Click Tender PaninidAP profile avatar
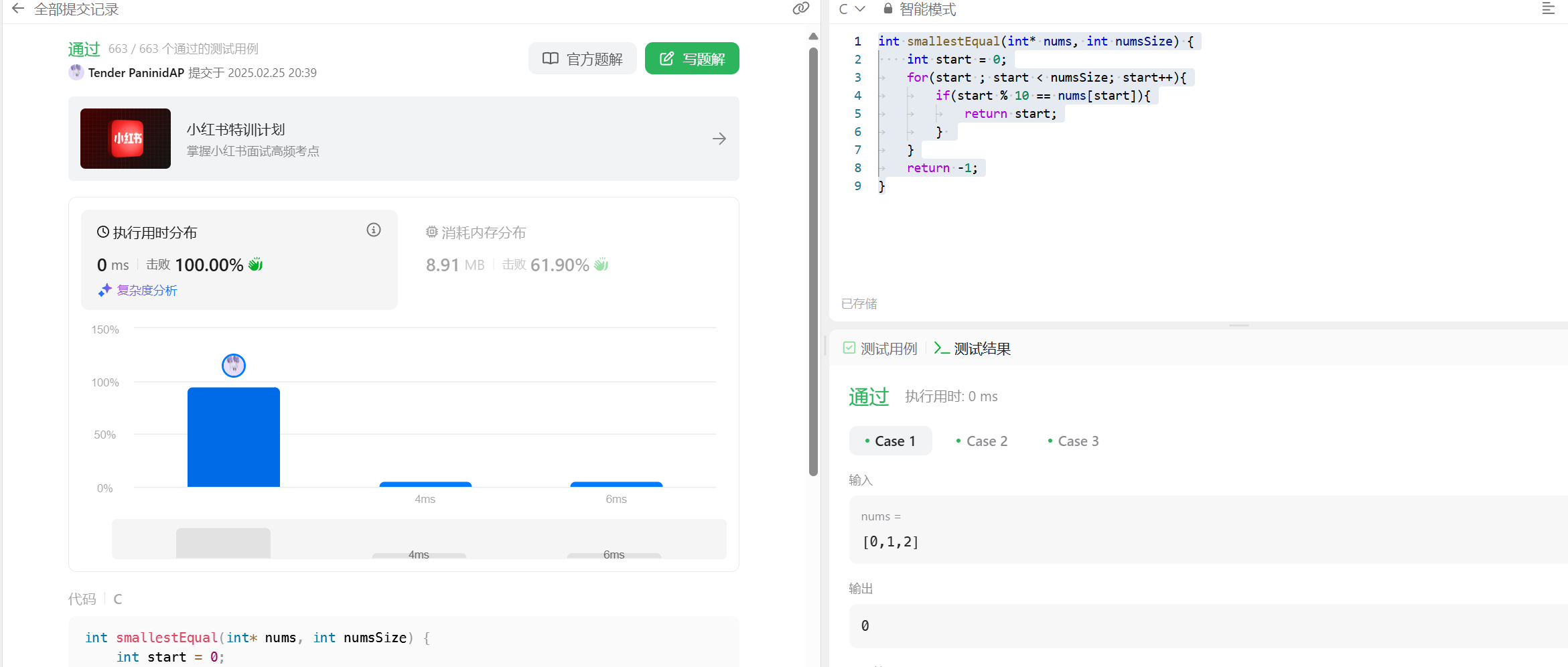Screen dimensions: 1568x667 coord(76,72)
